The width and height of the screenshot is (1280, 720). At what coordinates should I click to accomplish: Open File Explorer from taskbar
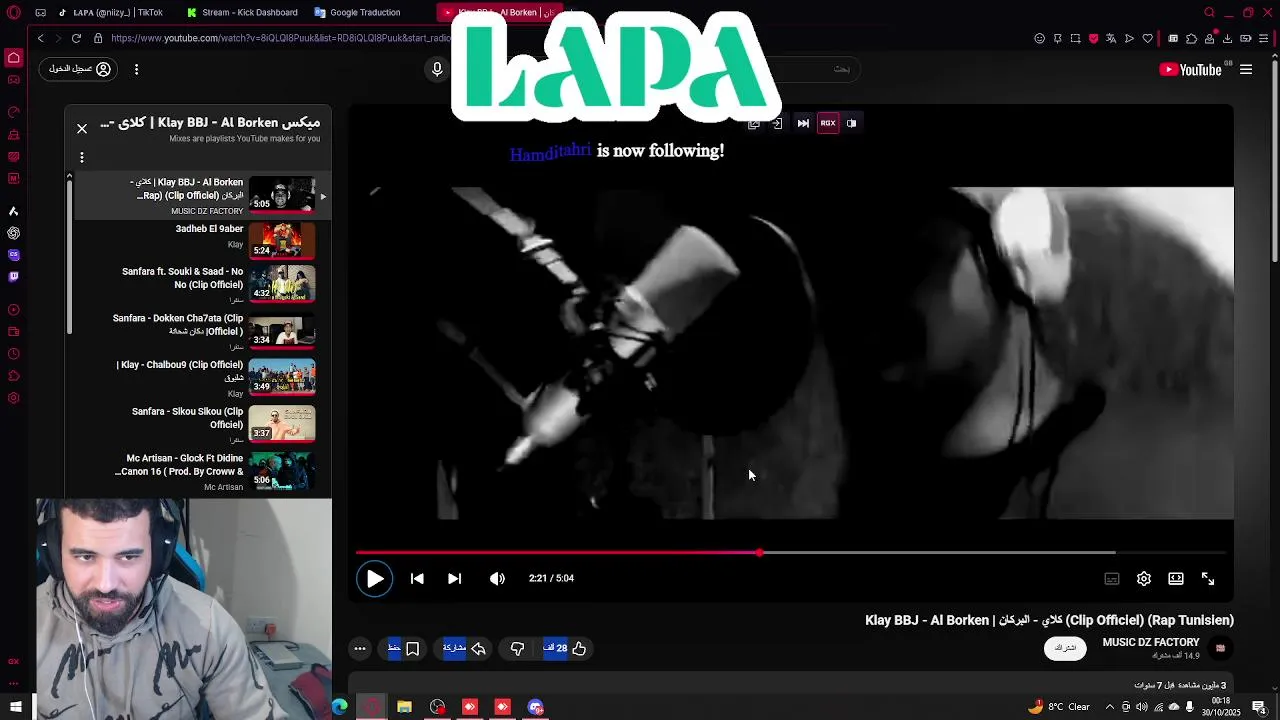click(404, 707)
